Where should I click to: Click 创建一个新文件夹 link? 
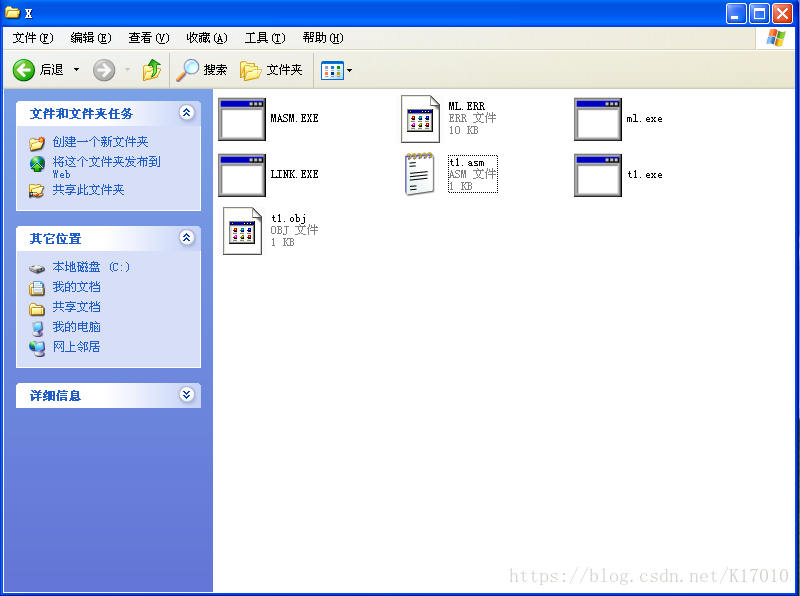coord(101,142)
